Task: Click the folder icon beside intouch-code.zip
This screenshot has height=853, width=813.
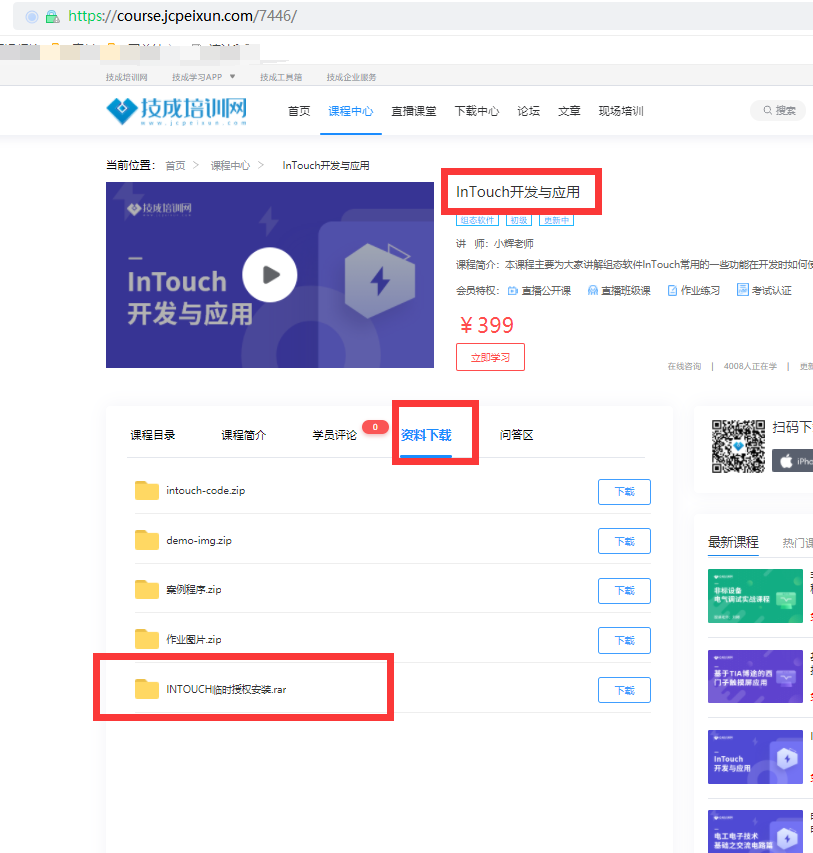Action: click(x=146, y=491)
